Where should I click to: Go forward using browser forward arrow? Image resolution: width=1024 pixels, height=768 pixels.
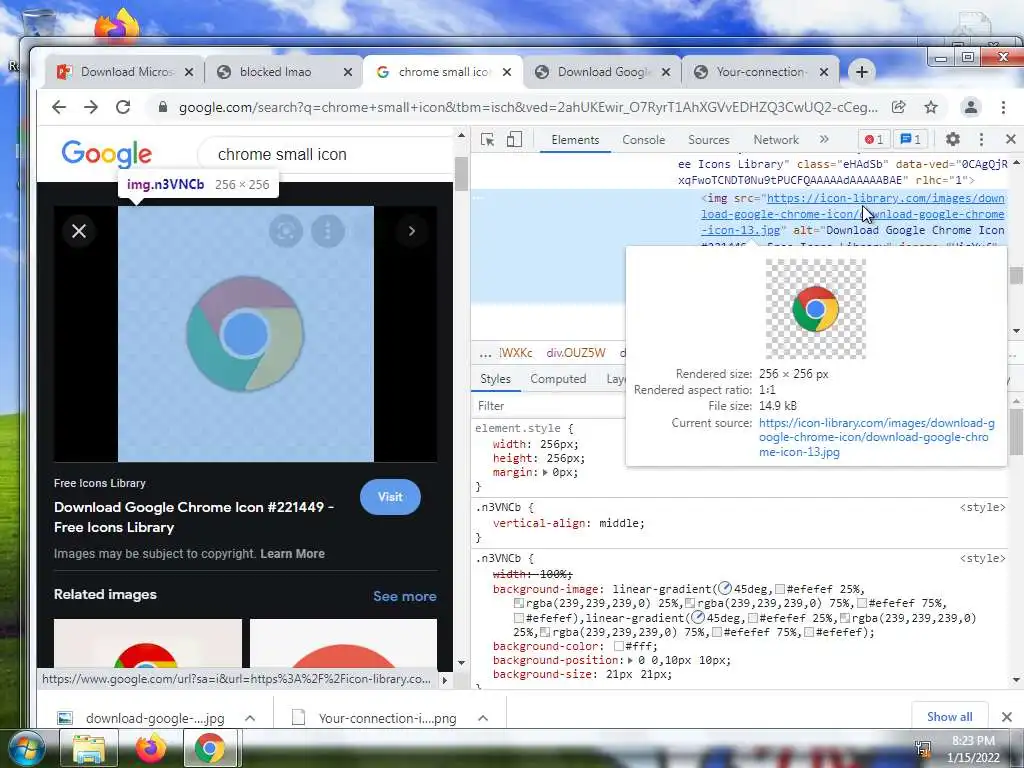[91, 107]
